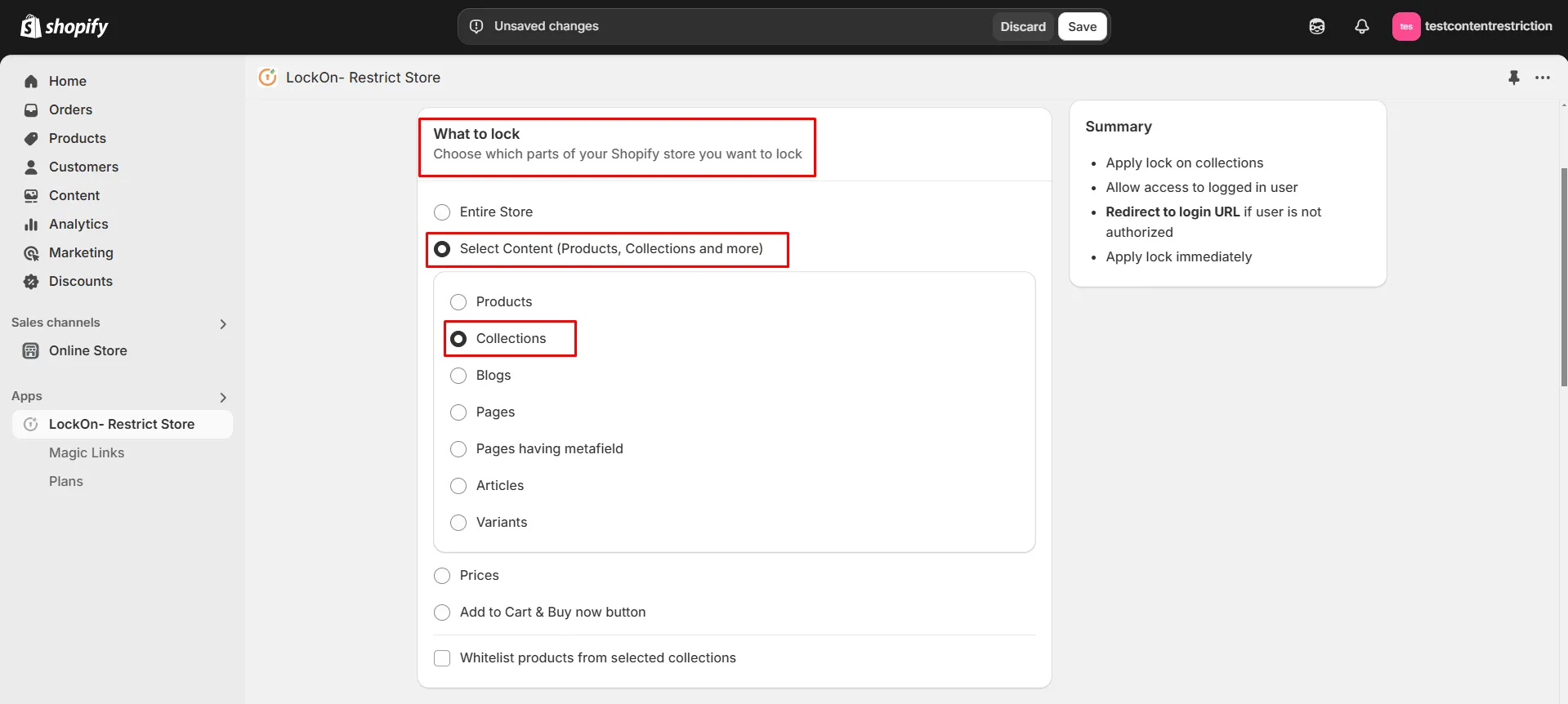Save the changes
This screenshot has width=1568, height=704.
tap(1082, 26)
